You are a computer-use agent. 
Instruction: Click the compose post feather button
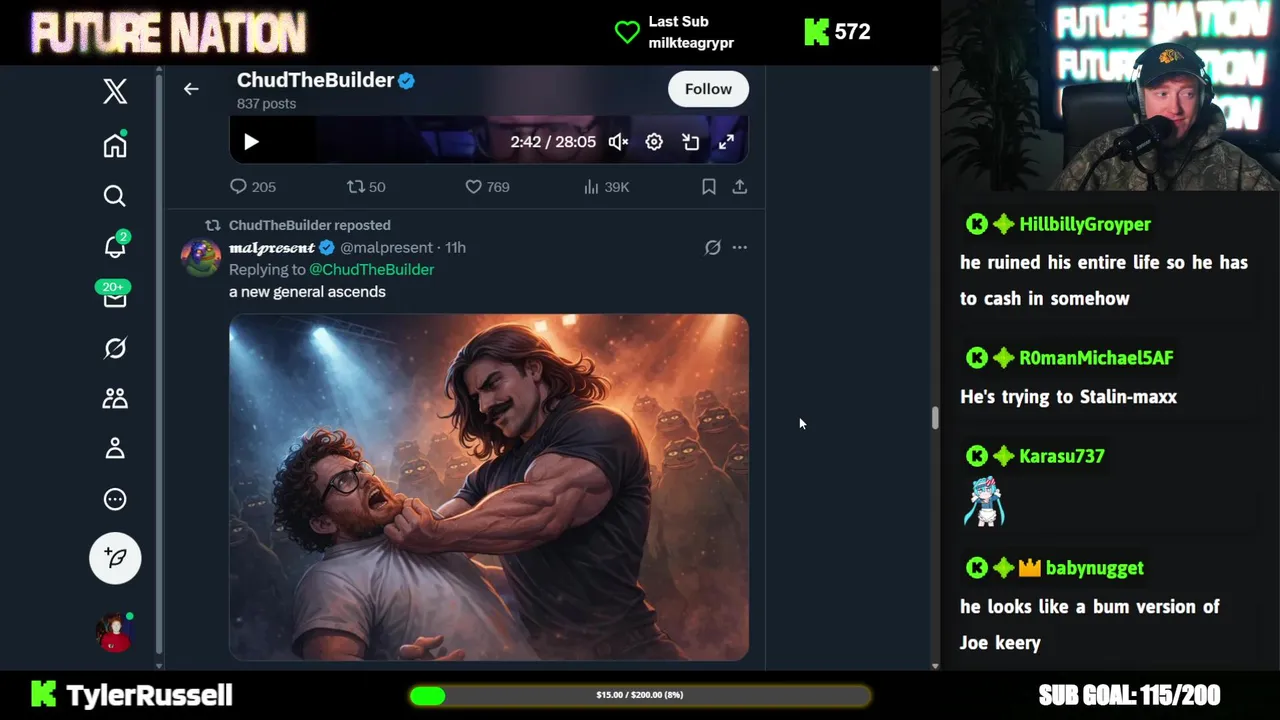(x=115, y=558)
